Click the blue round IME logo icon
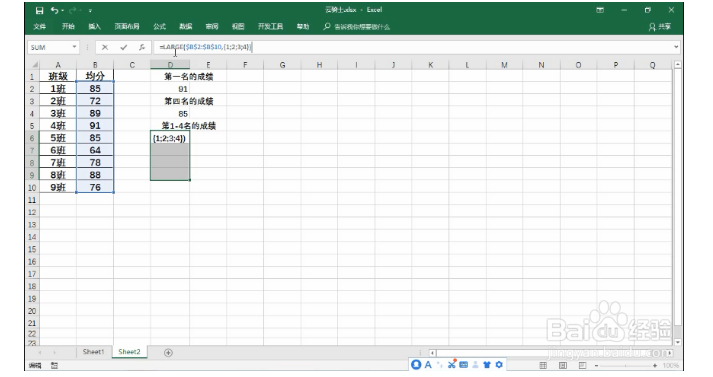Image resolution: width=713 pixels, height=377 pixels. [x=416, y=364]
